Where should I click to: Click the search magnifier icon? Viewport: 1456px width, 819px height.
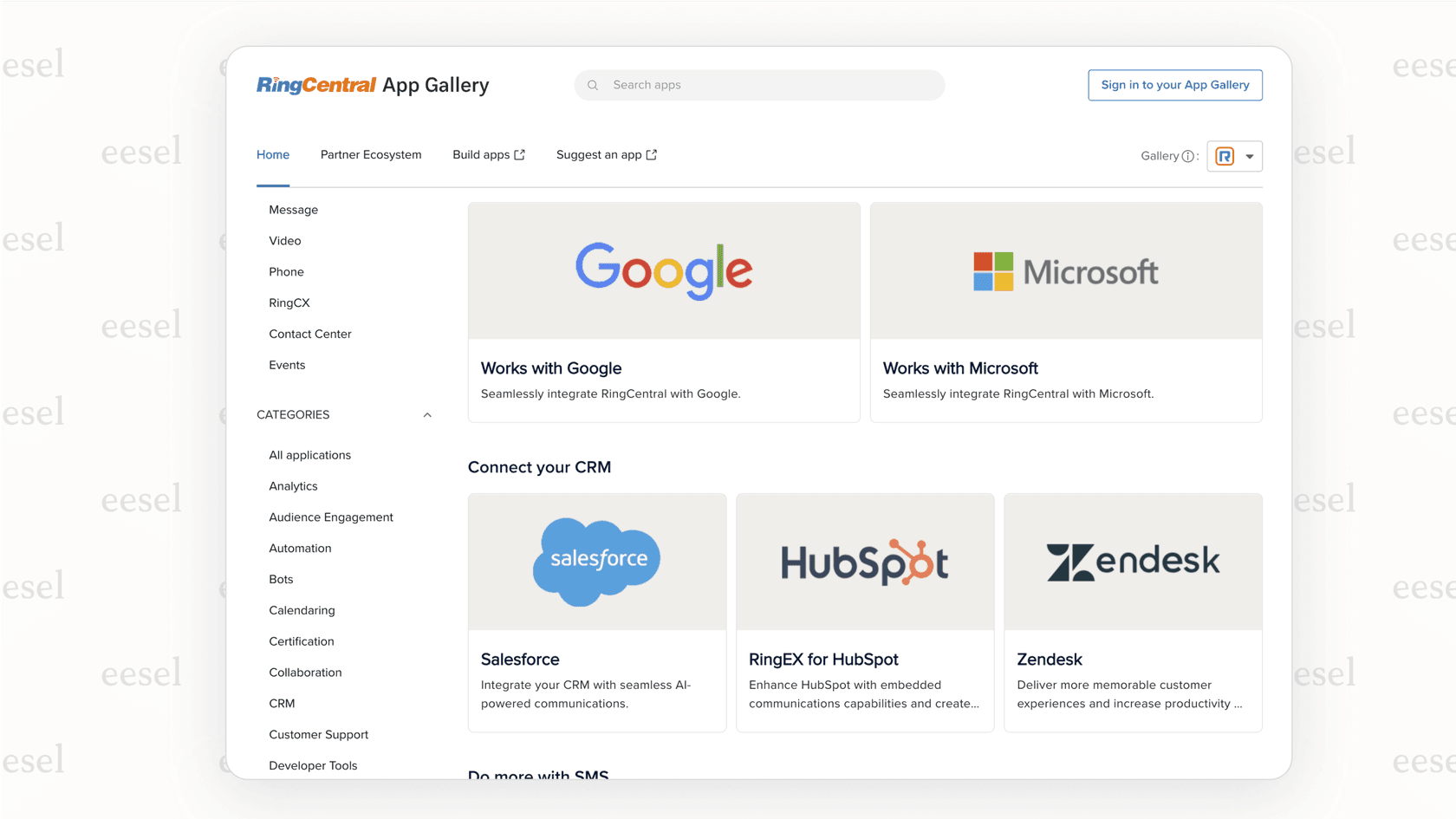coord(592,85)
